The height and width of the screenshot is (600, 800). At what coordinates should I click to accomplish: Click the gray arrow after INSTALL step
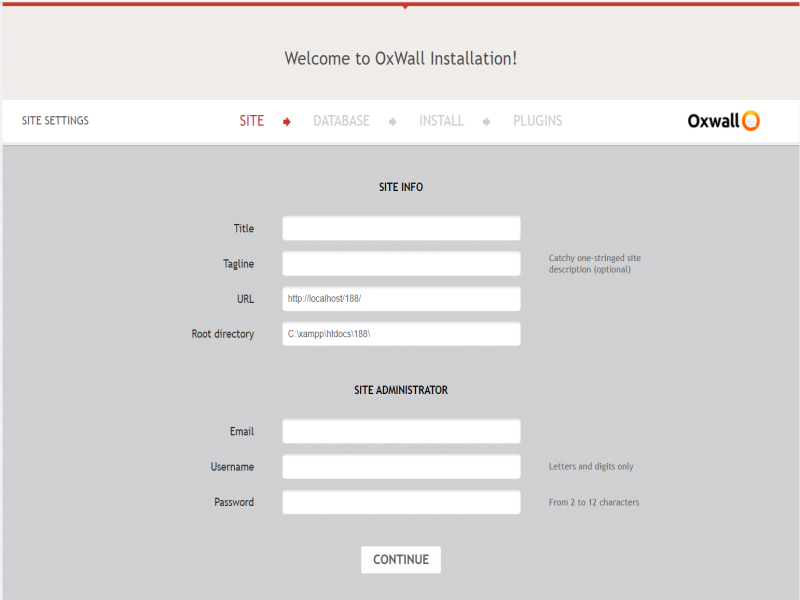(x=487, y=122)
